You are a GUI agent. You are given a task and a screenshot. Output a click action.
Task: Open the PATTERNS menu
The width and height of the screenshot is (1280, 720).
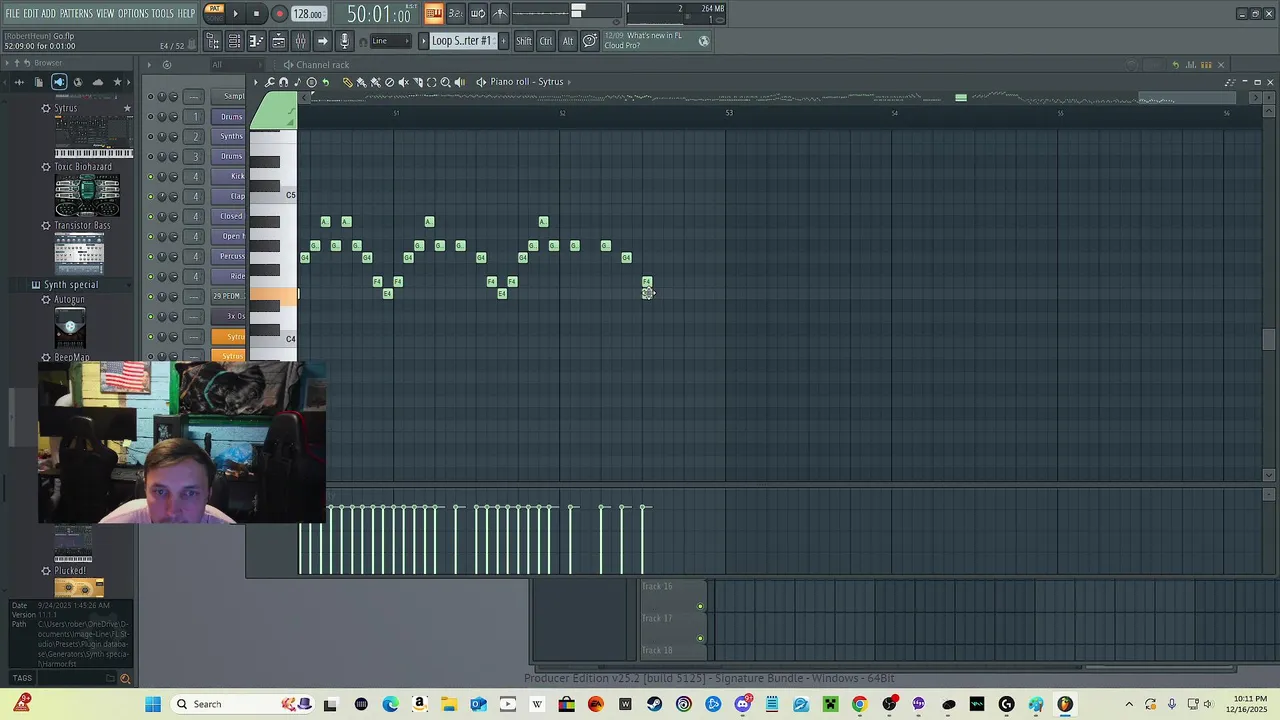pos(76,13)
